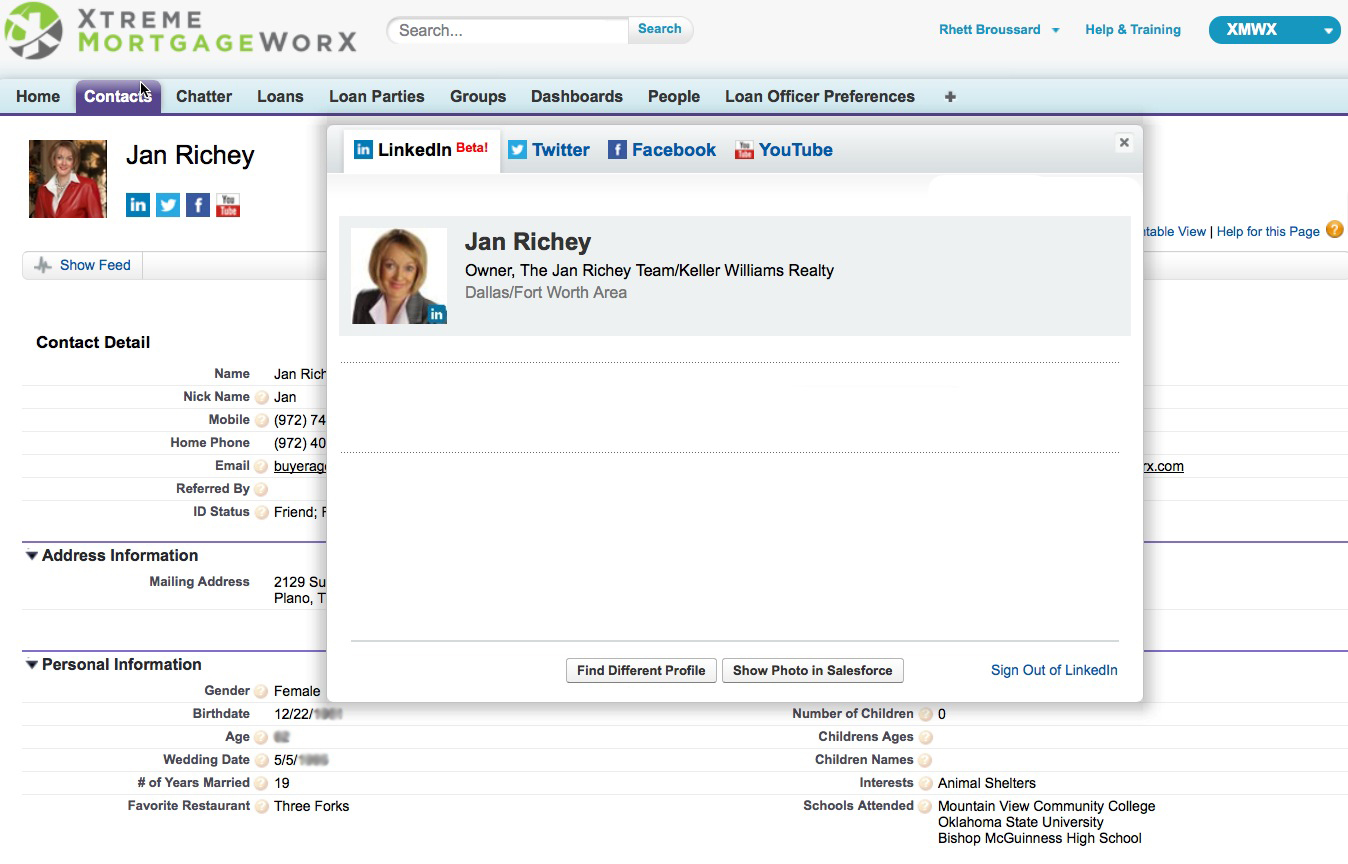
Task: Click Jan Richey's contact photo thumbnail
Action: [x=68, y=179]
